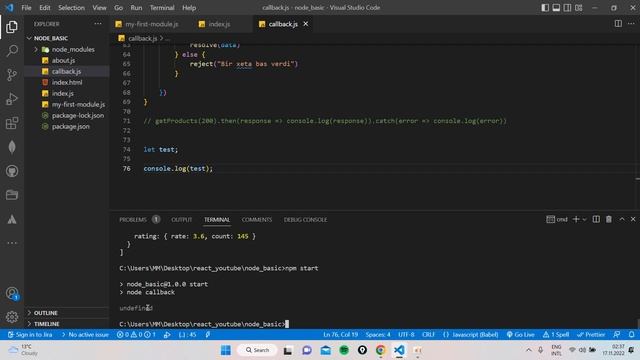
Task: Click No active issue status item
Action: 85,334
